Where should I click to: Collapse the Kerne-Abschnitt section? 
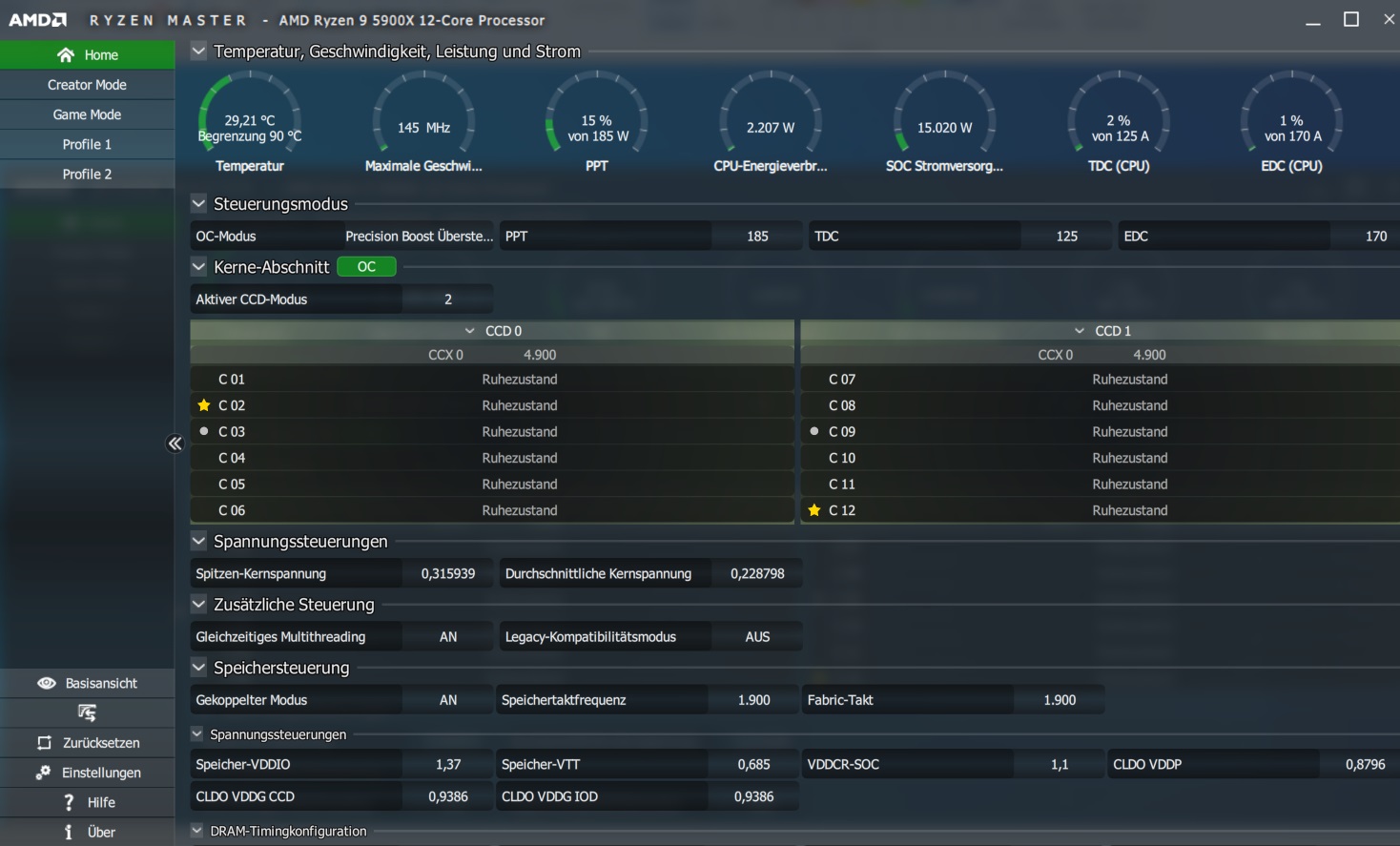click(x=198, y=266)
